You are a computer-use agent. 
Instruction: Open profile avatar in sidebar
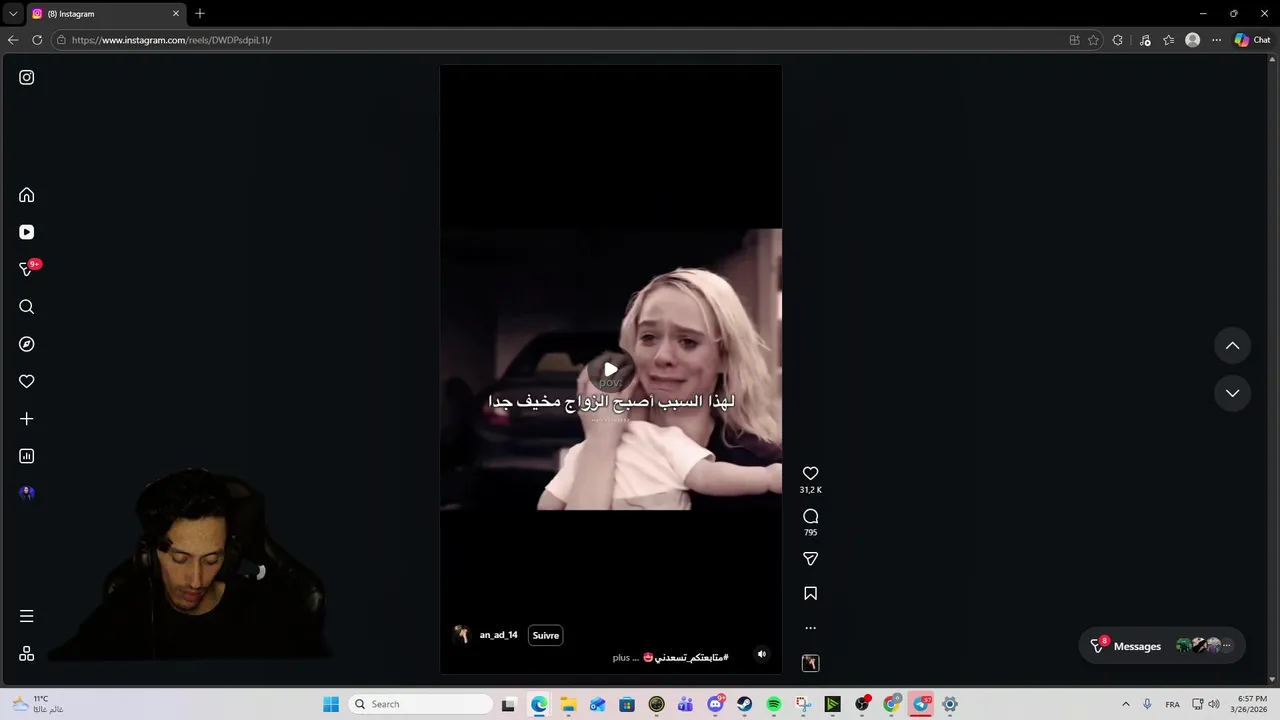[27, 493]
